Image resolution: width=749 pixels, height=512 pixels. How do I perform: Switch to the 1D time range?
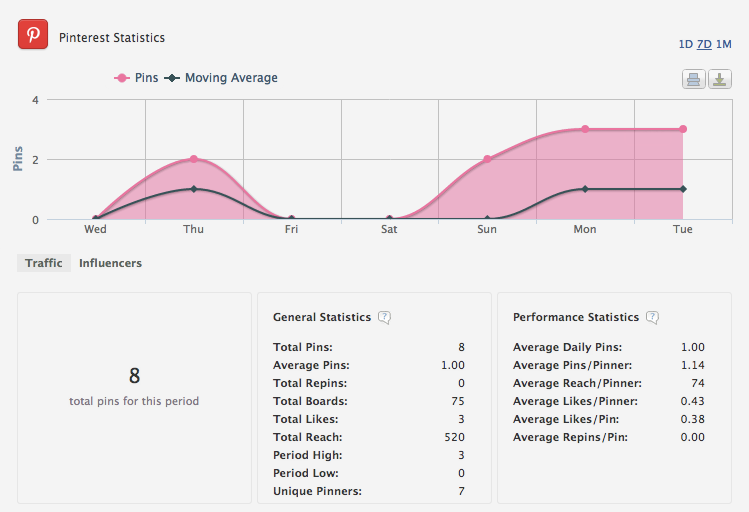685,44
